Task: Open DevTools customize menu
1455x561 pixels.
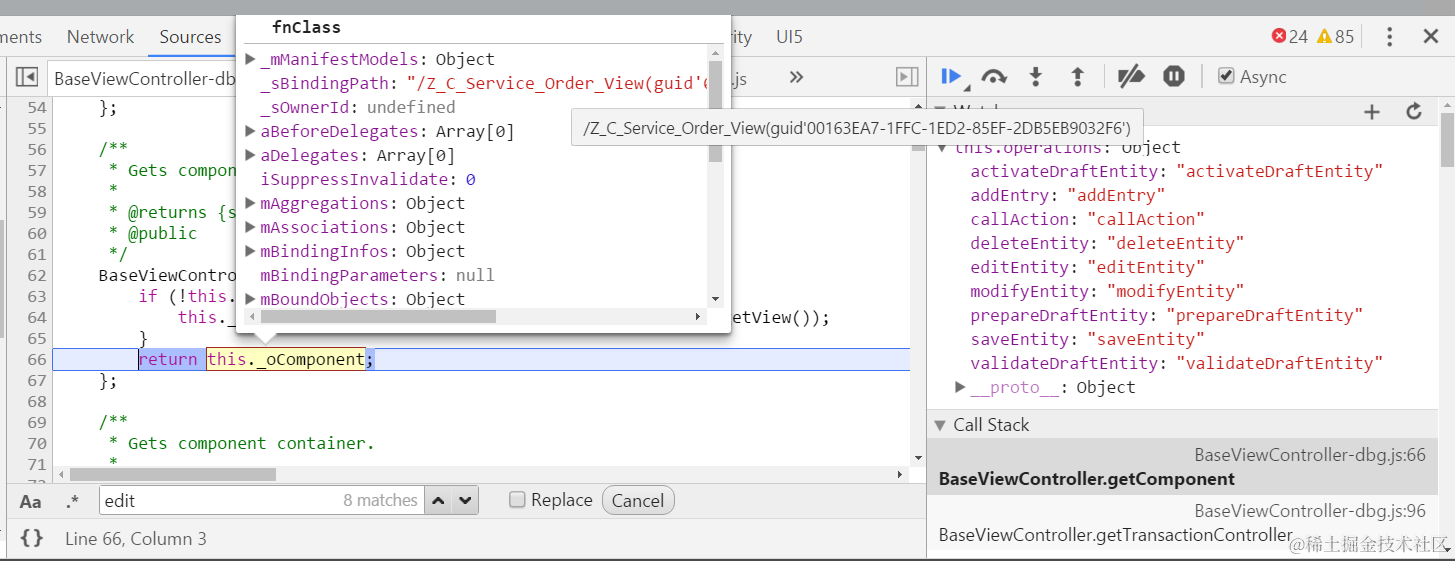Action: point(1390,37)
